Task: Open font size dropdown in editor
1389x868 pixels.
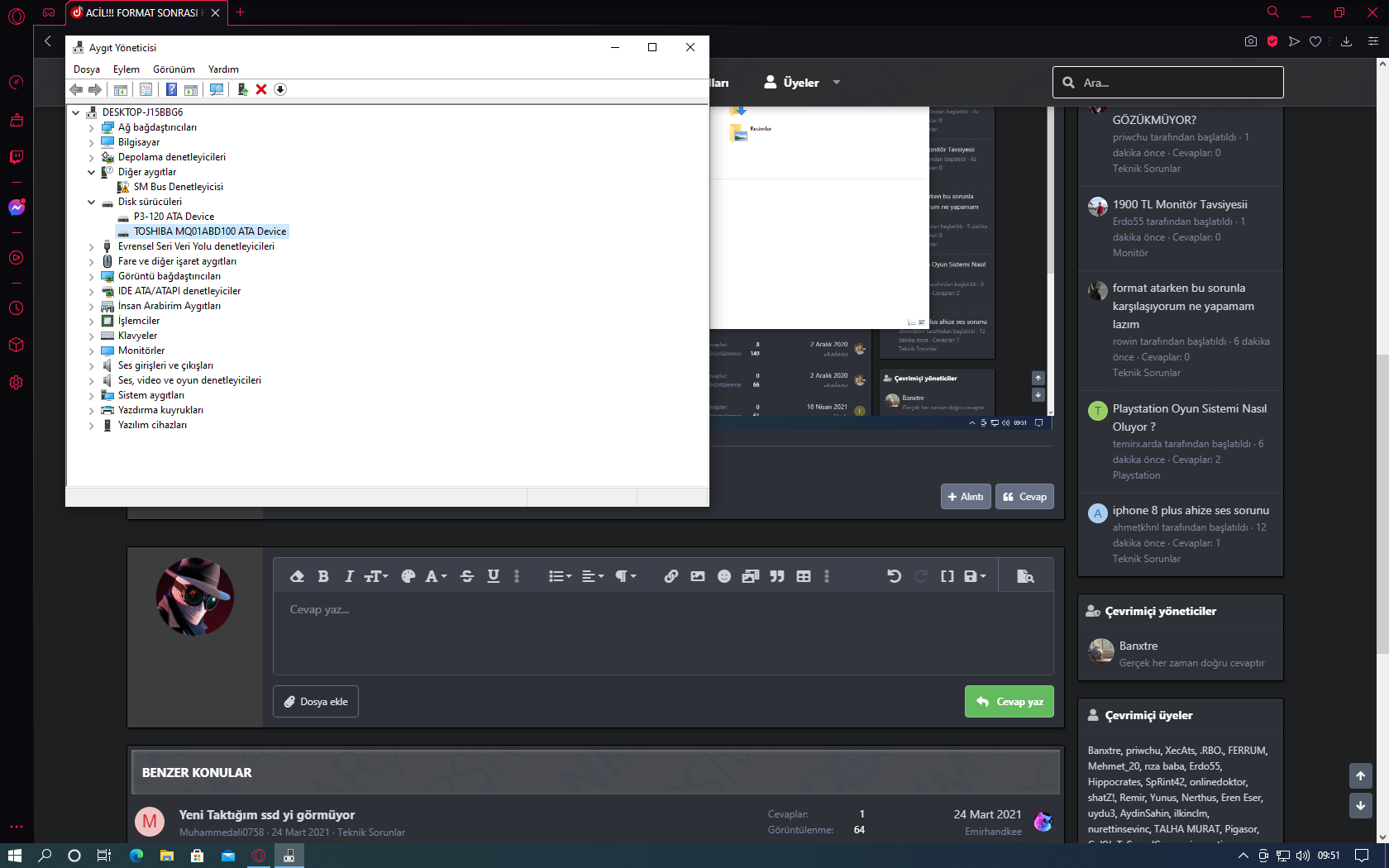Action: (376, 576)
